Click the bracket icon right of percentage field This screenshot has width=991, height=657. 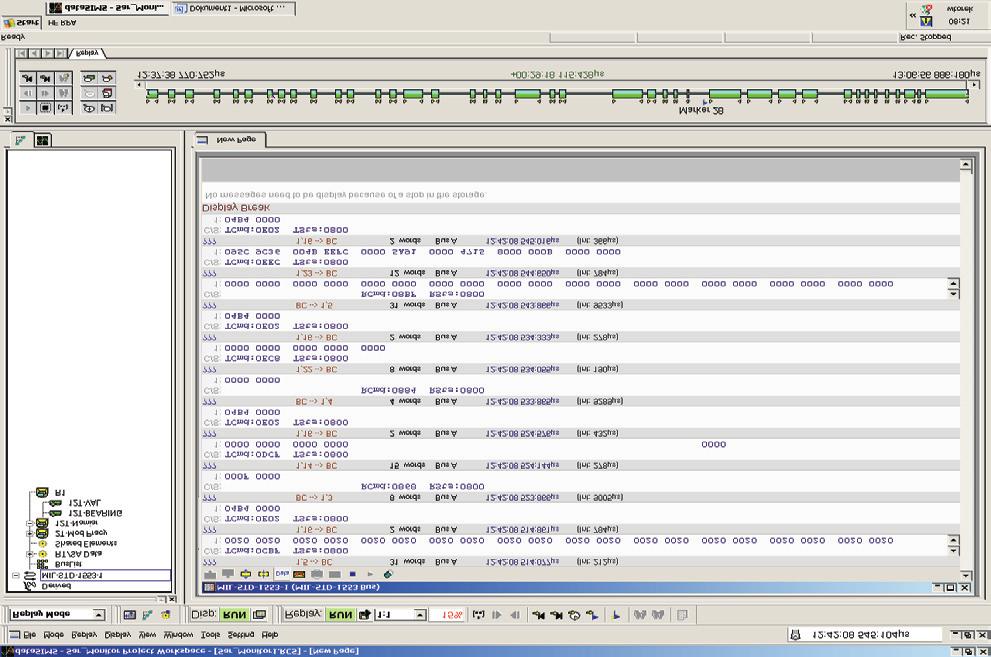coord(478,615)
